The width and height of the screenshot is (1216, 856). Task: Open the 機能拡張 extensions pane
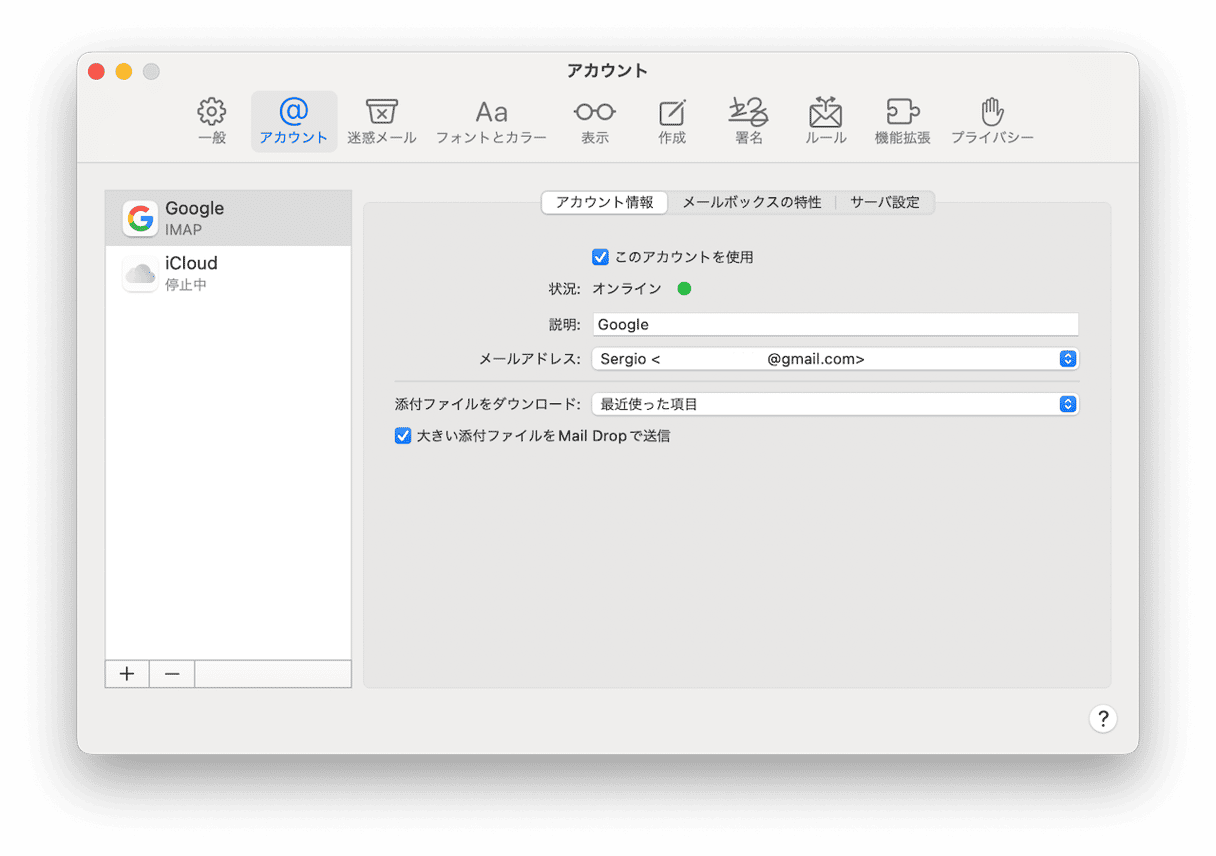pyautogui.click(x=902, y=121)
